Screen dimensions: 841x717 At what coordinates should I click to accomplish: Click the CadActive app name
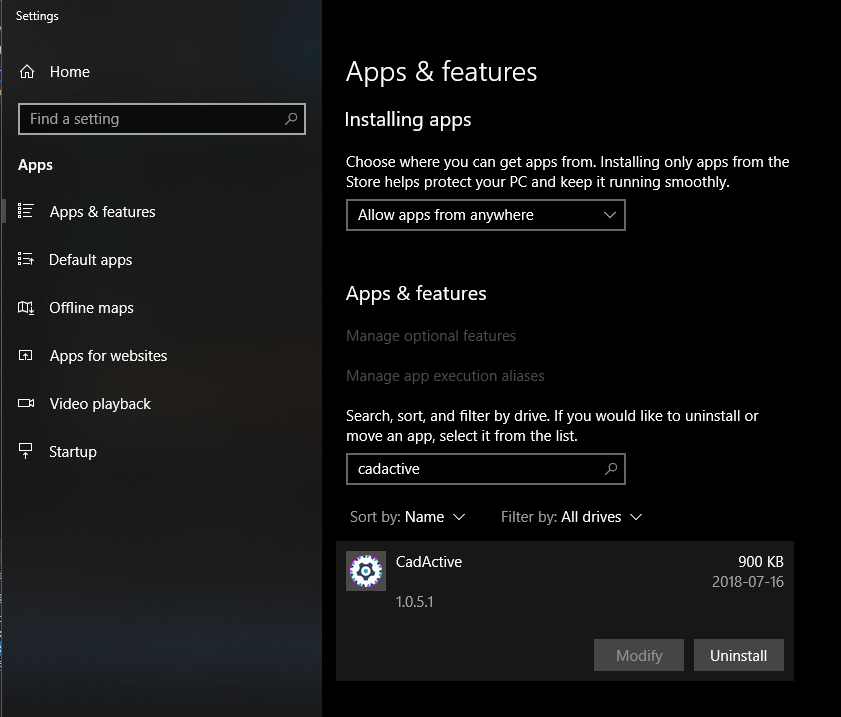[429, 561]
